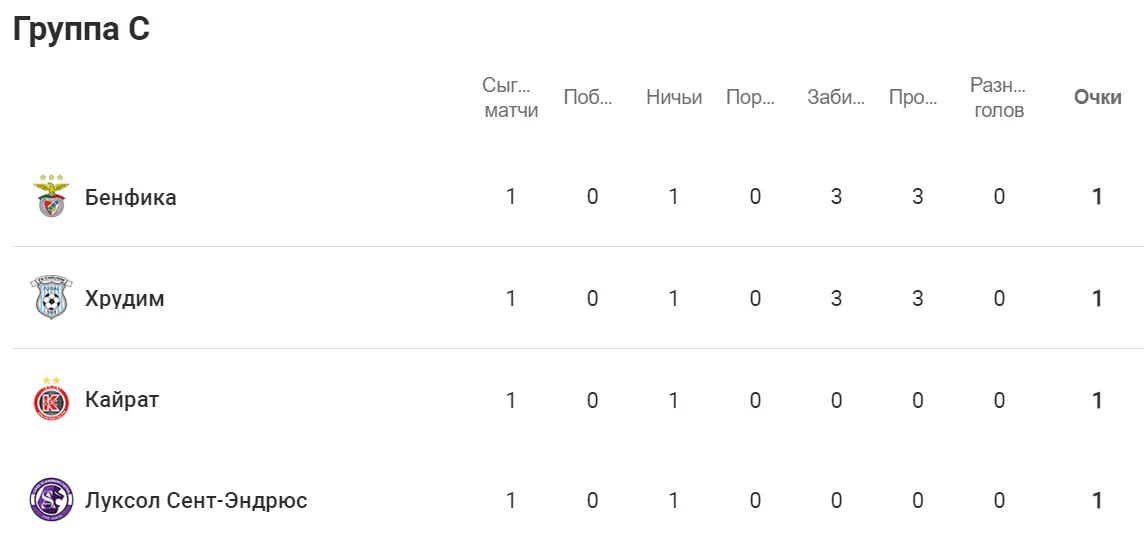
Task: Click the Хрудим club crest icon
Action: point(52,298)
